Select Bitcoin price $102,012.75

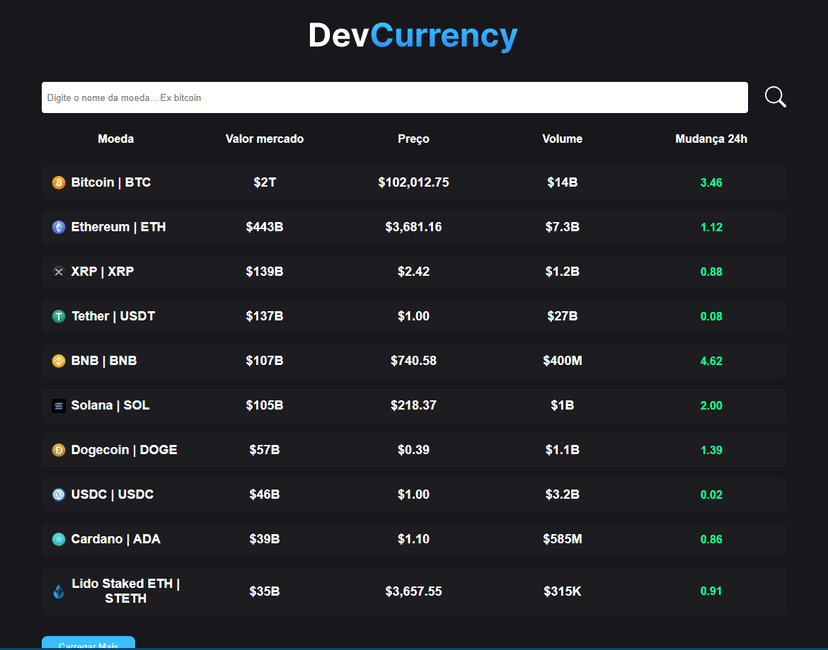pos(413,182)
